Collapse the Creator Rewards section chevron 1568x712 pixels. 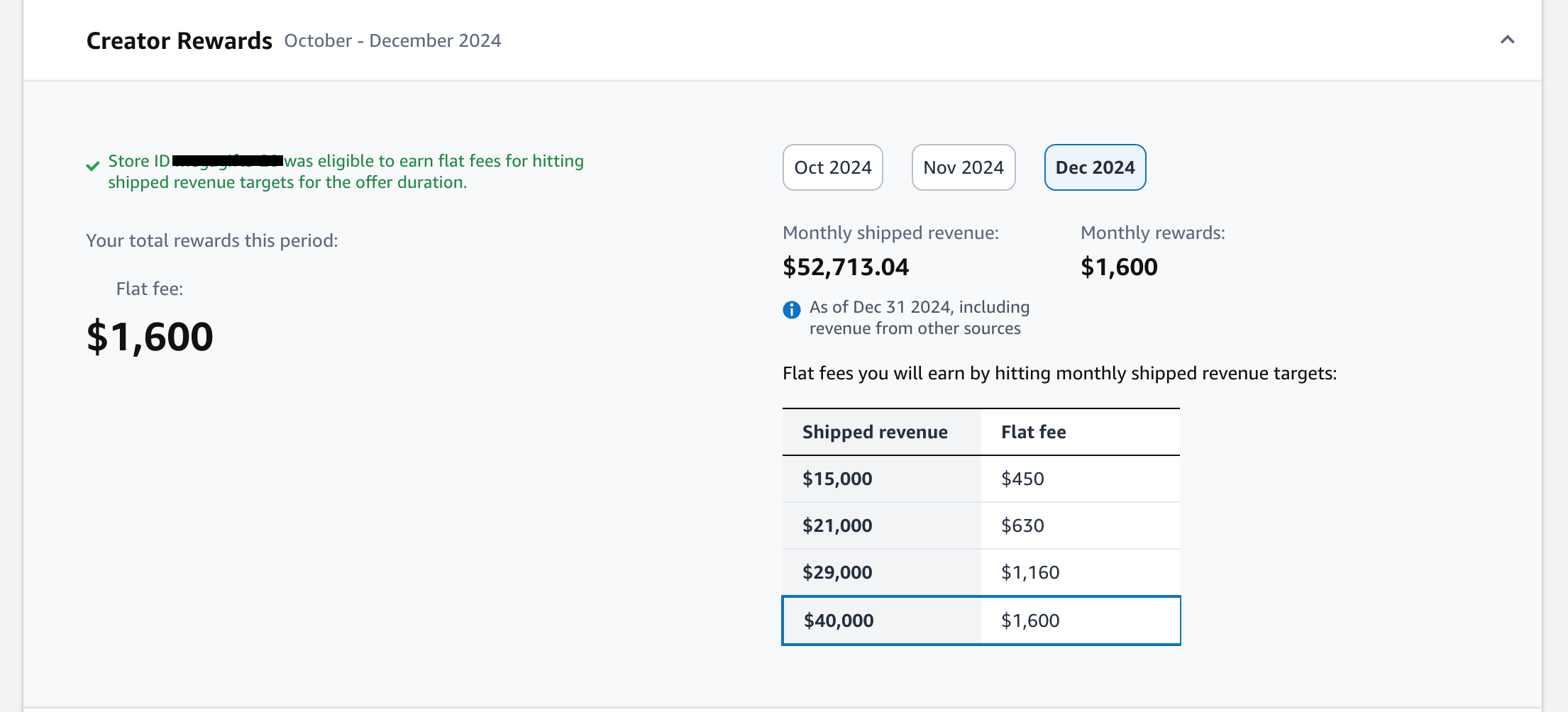[1507, 40]
